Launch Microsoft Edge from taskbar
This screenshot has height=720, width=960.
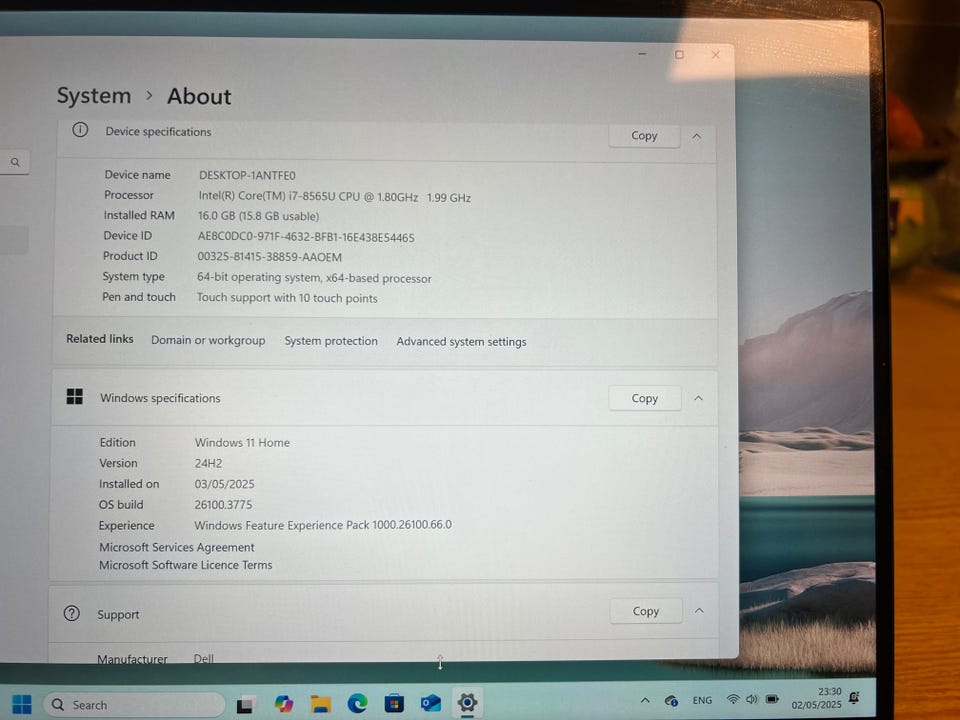coord(358,703)
